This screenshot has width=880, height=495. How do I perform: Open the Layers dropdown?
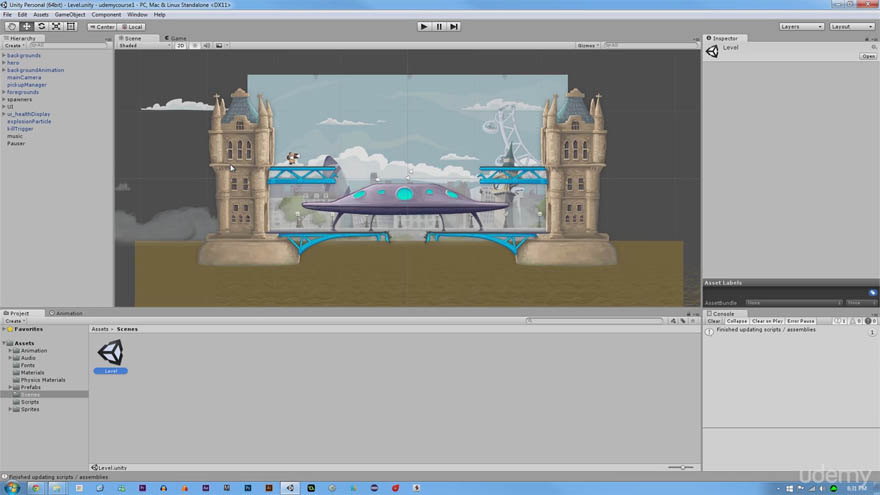tap(801, 26)
